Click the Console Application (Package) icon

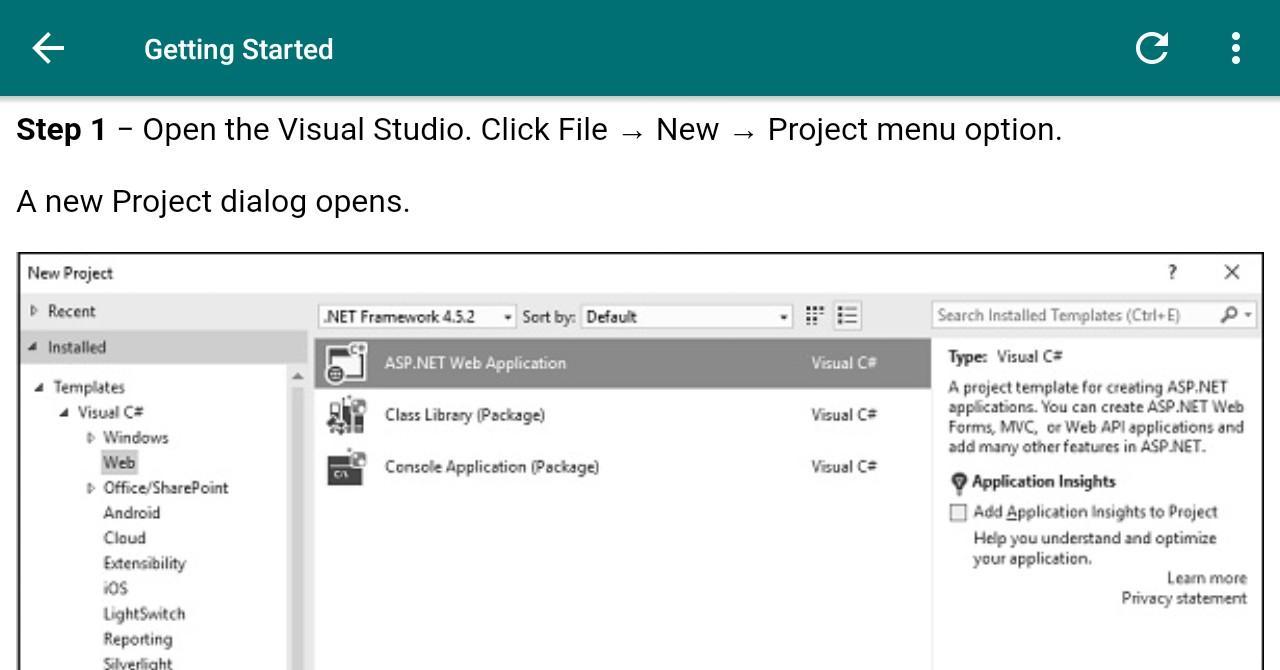pos(346,467)
